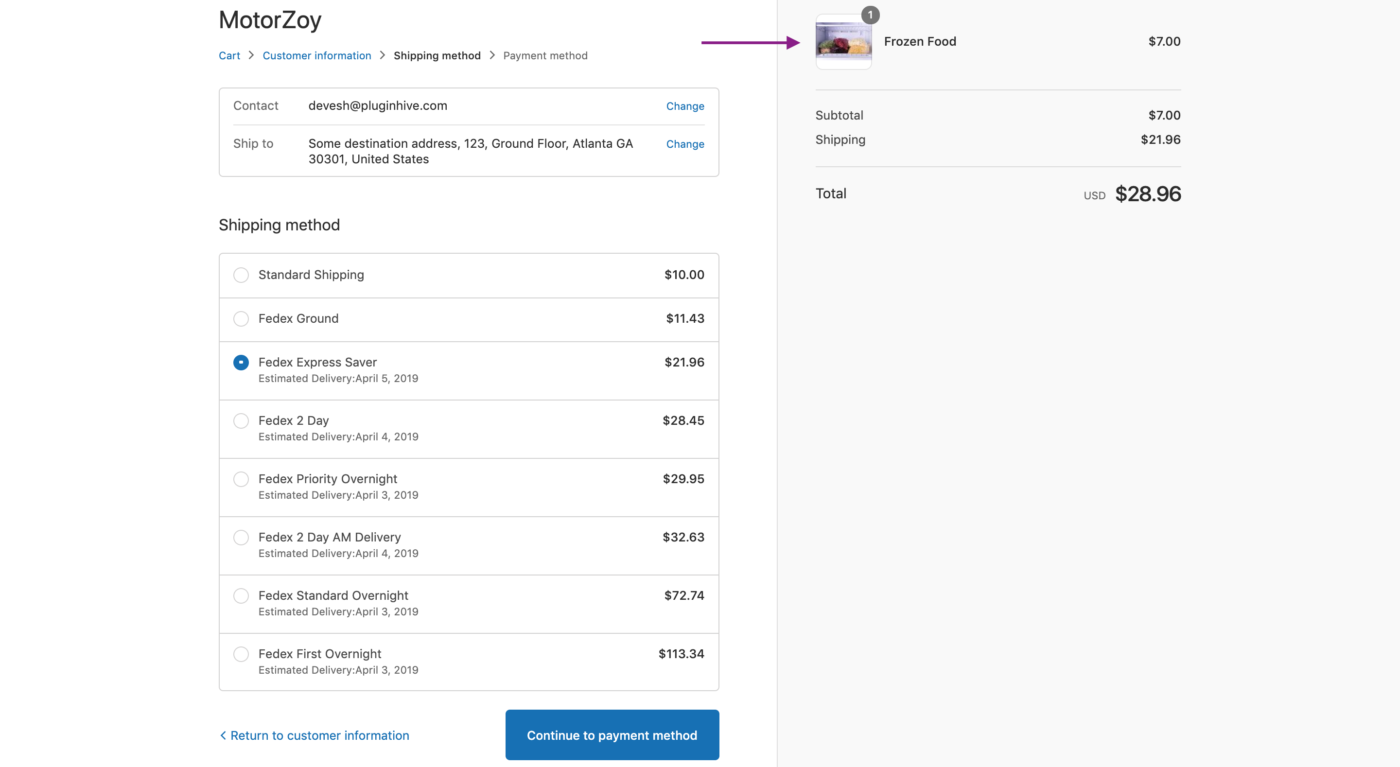Change the contact email address
Screen dimensions: 1400x767
coord(685,106)
